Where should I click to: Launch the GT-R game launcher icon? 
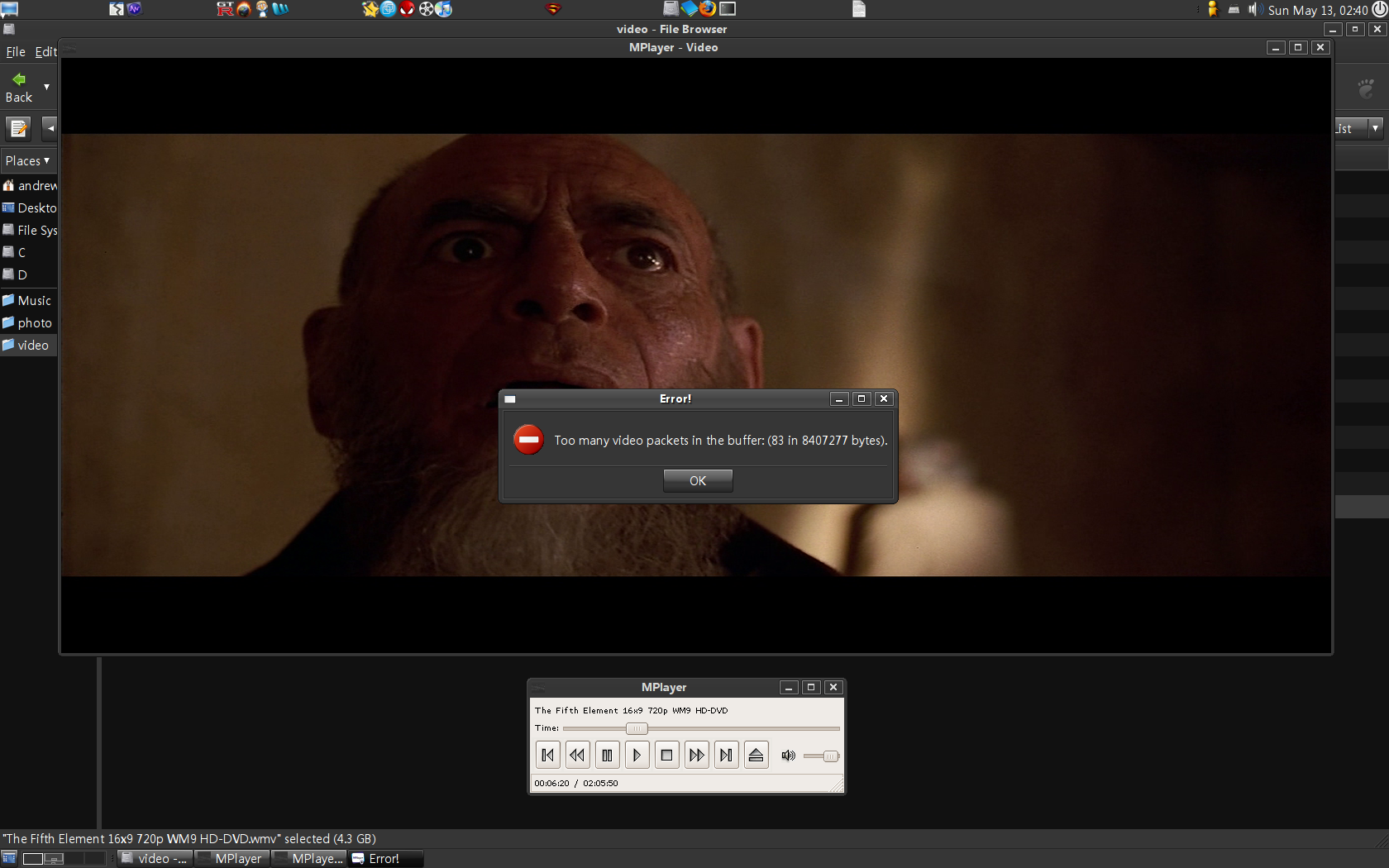point(225,9)
